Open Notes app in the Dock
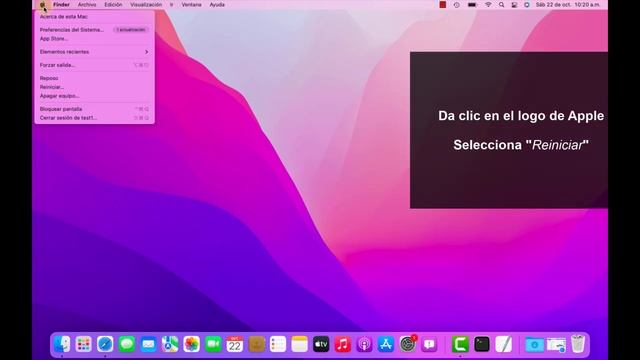Screen dimensions: 640x360 coord(300,344)
